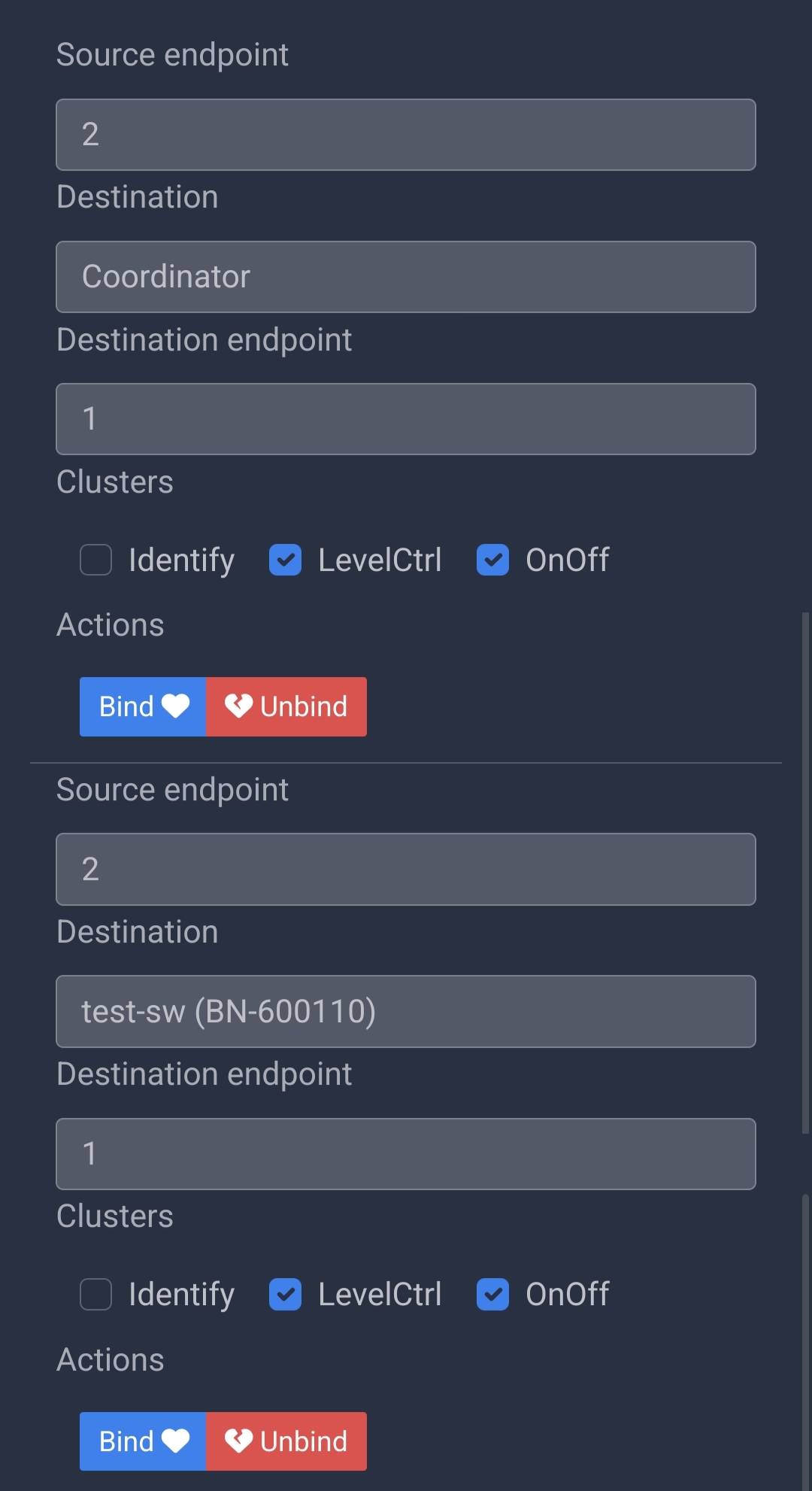Uncheck LevelCtrl in the test-sw binding
Viewport: 812px width, 1491px height.
pos(285,1294)
